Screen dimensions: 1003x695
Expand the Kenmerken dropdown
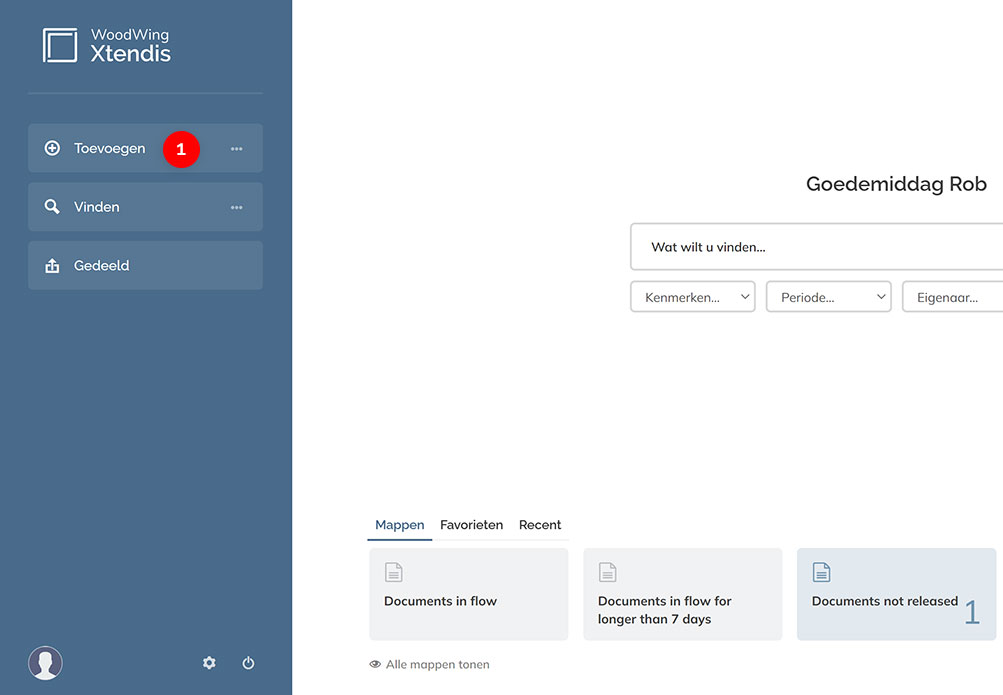[x=692, y=297]
